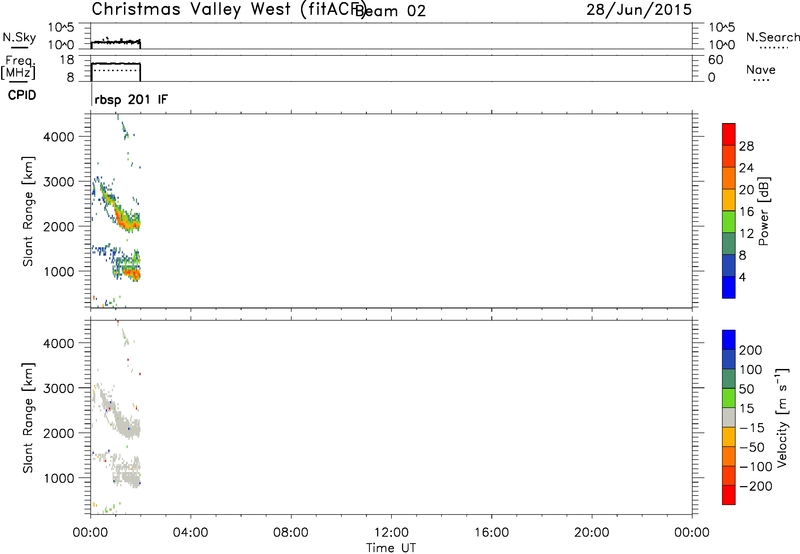The width and height of the screenshot is (800, 554).
Task: Click the 'CPID' row label
Action: (x=22, y=95)
